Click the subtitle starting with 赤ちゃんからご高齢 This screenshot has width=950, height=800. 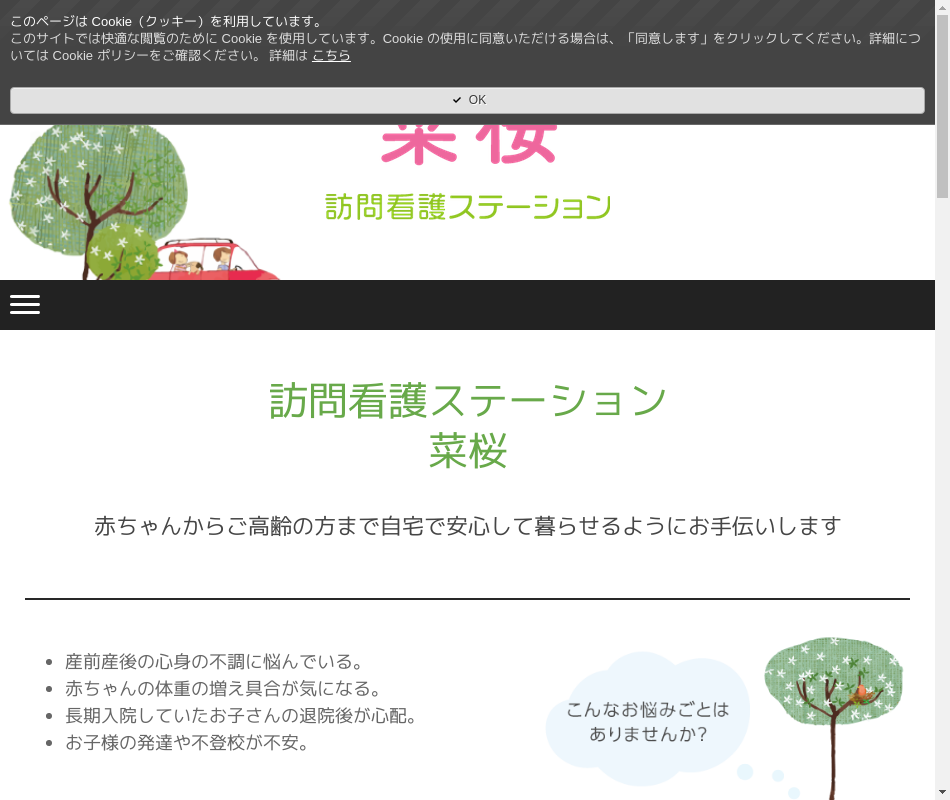[468, 526]
